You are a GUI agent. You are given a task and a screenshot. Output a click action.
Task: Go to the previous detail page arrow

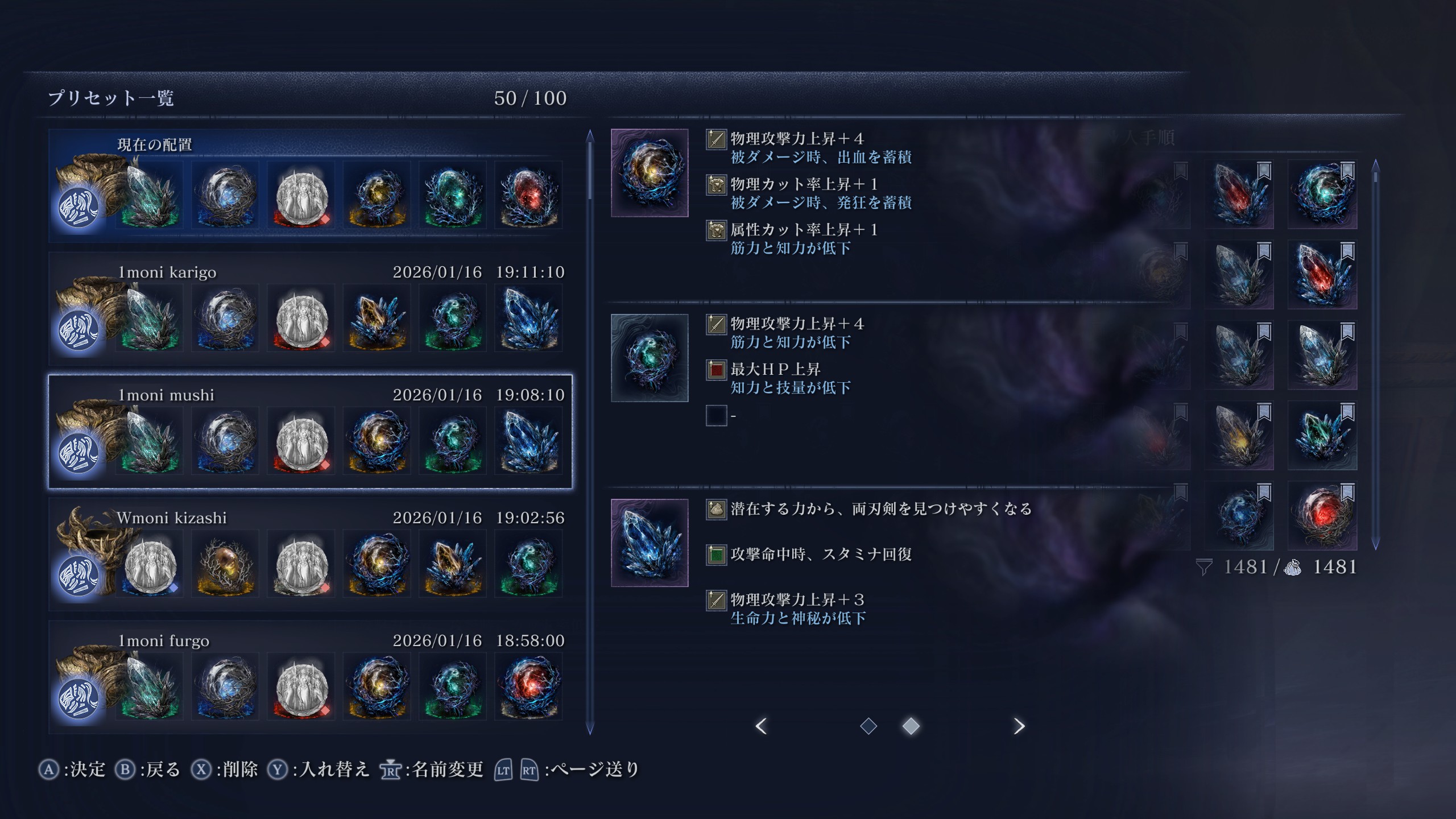tap(762, 726)
